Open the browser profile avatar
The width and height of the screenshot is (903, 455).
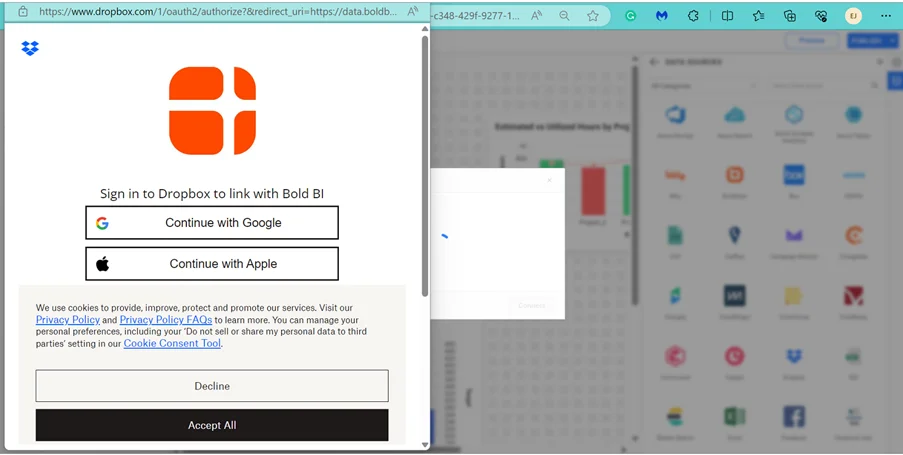coord(853,16)
